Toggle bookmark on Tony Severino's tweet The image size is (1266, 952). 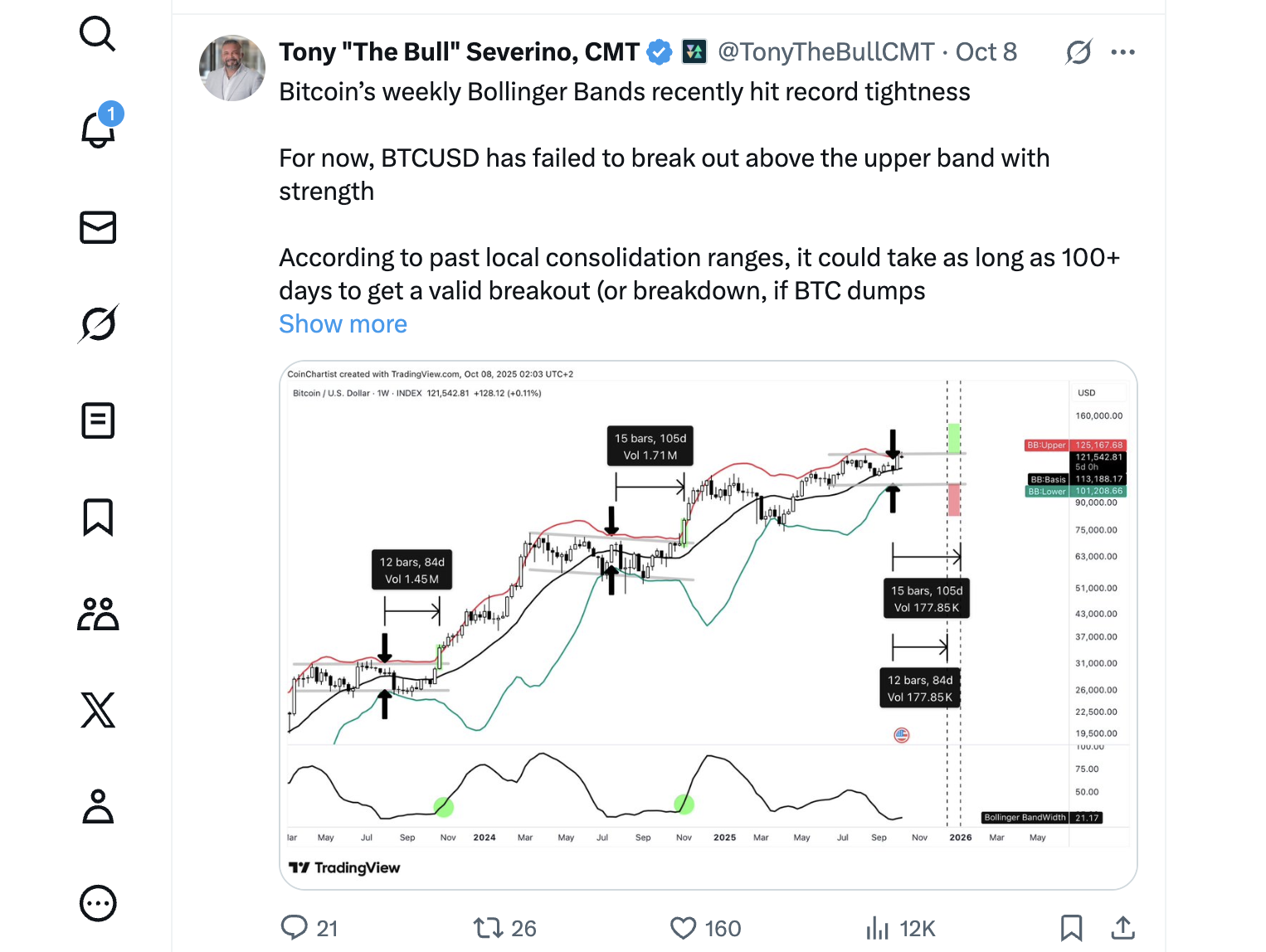pos(1071,928)
